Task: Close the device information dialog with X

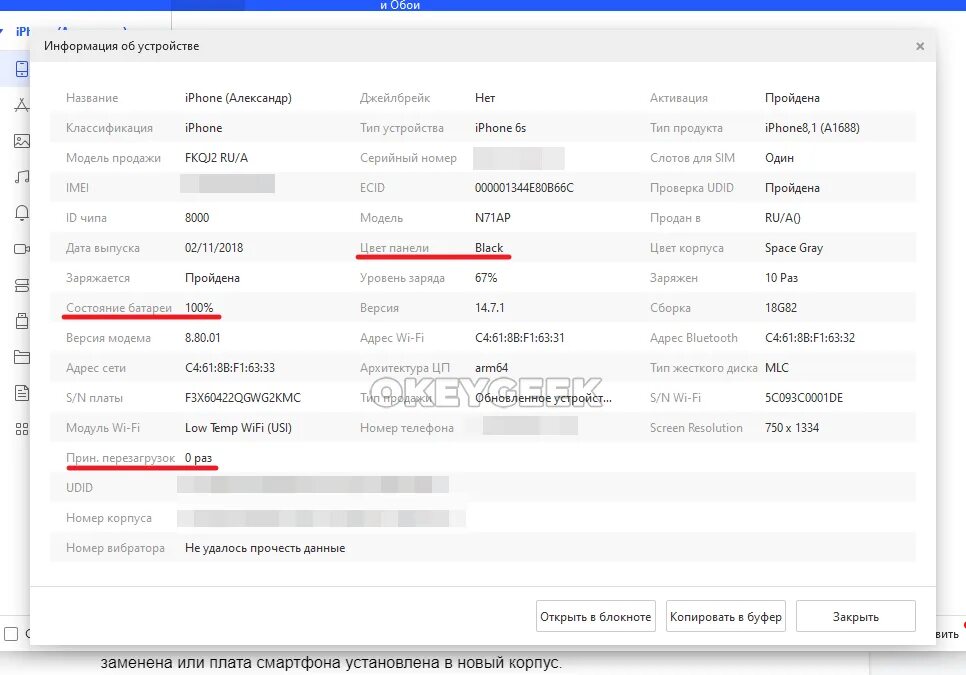Action: pos(920,46)
